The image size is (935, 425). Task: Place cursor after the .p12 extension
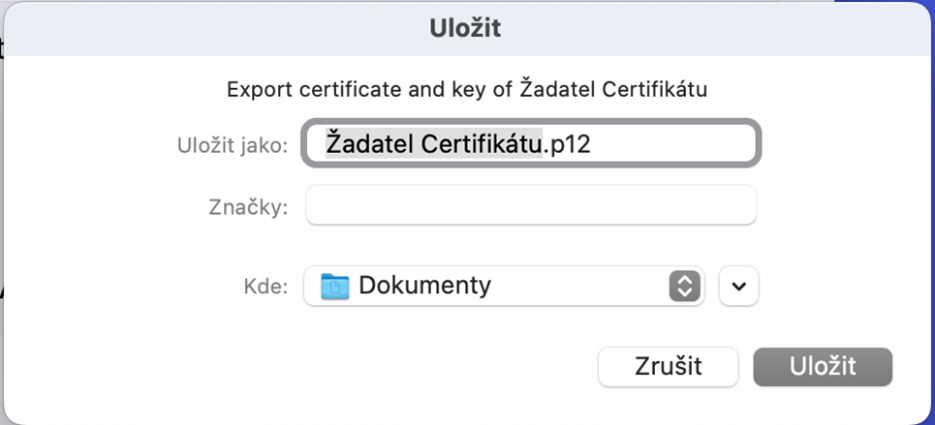click(592, 144)
